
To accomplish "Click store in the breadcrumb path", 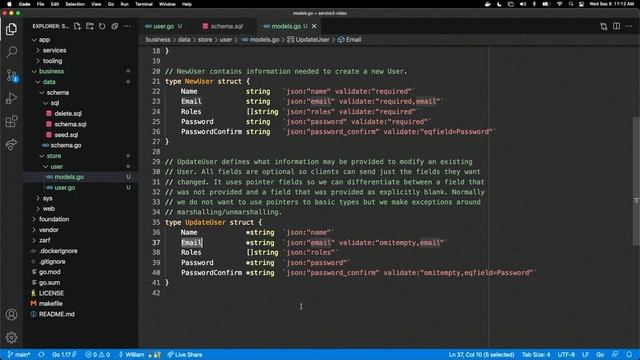I will (x=205, y=40).
